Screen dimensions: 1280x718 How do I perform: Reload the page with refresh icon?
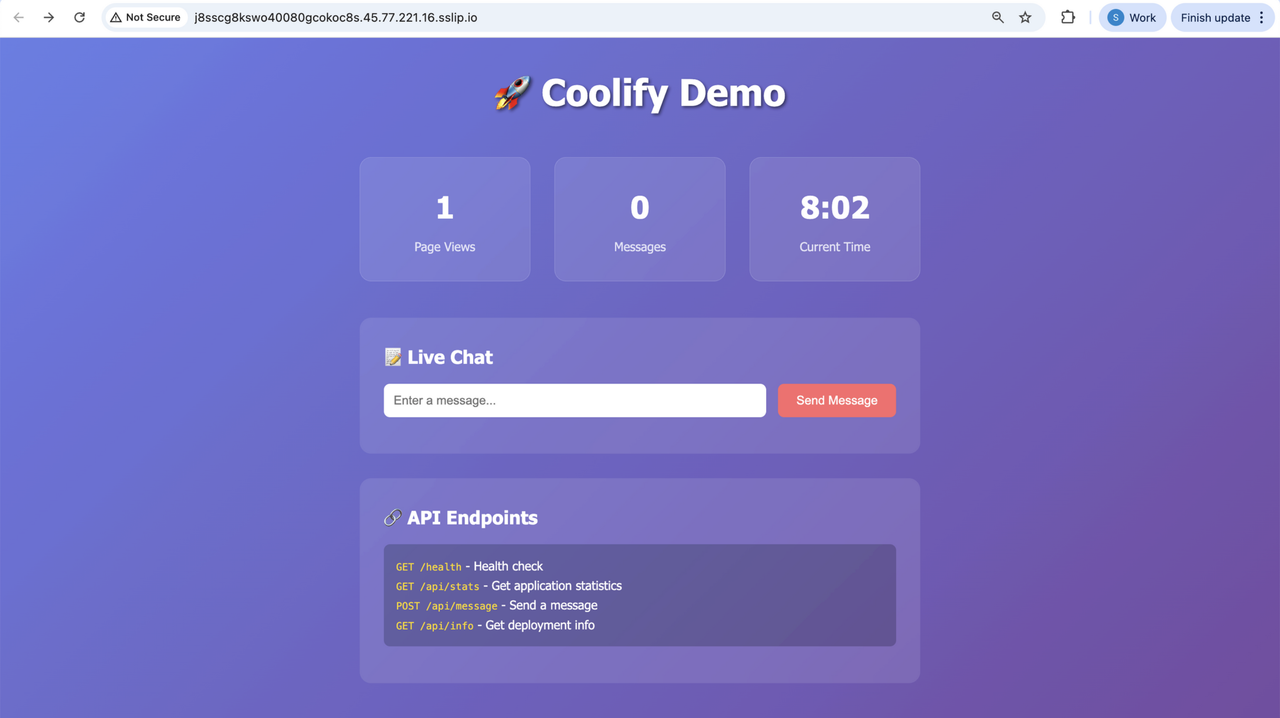(80, 17)
